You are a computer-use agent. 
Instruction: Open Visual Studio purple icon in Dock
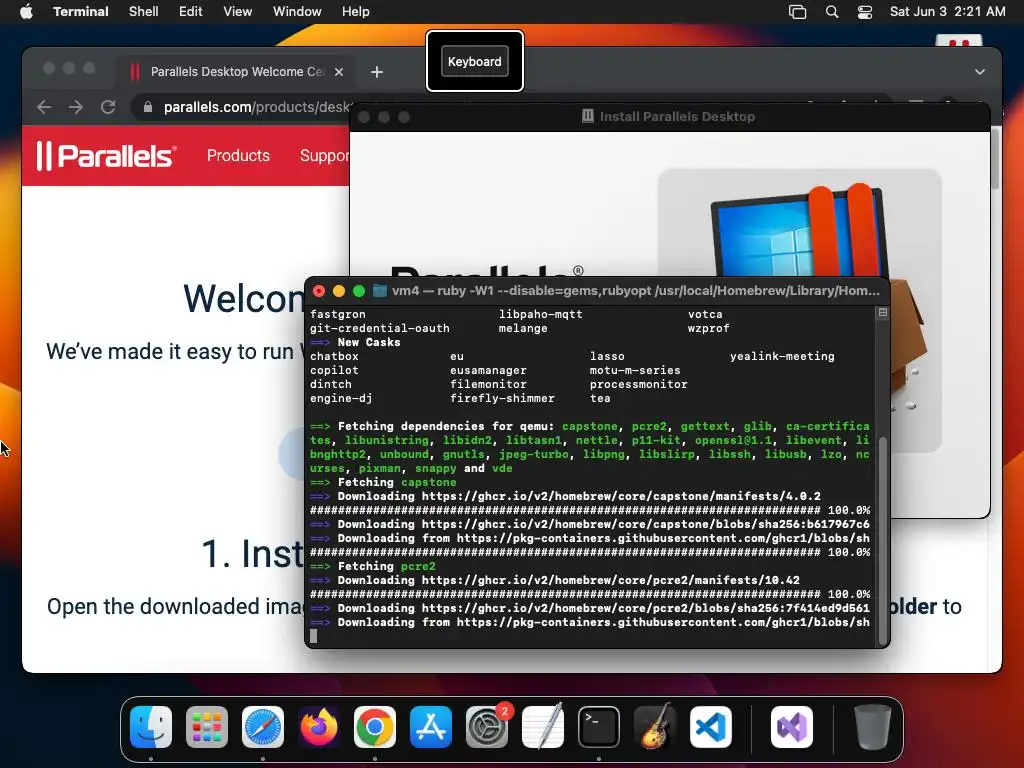792,727
